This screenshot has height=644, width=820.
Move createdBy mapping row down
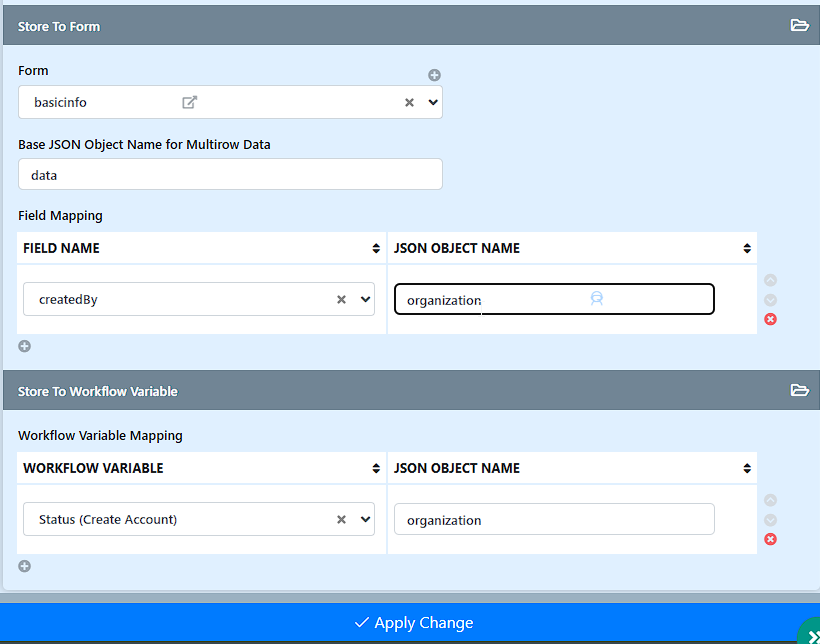[x=770, y=300]
